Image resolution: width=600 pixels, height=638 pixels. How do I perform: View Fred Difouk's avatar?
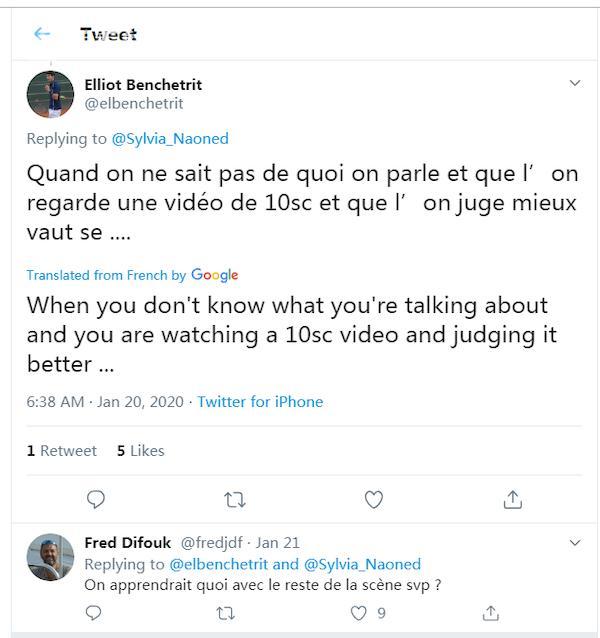50,557
